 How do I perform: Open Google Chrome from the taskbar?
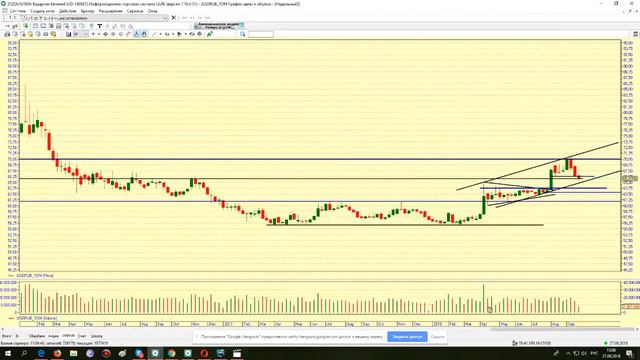[171, 353]
